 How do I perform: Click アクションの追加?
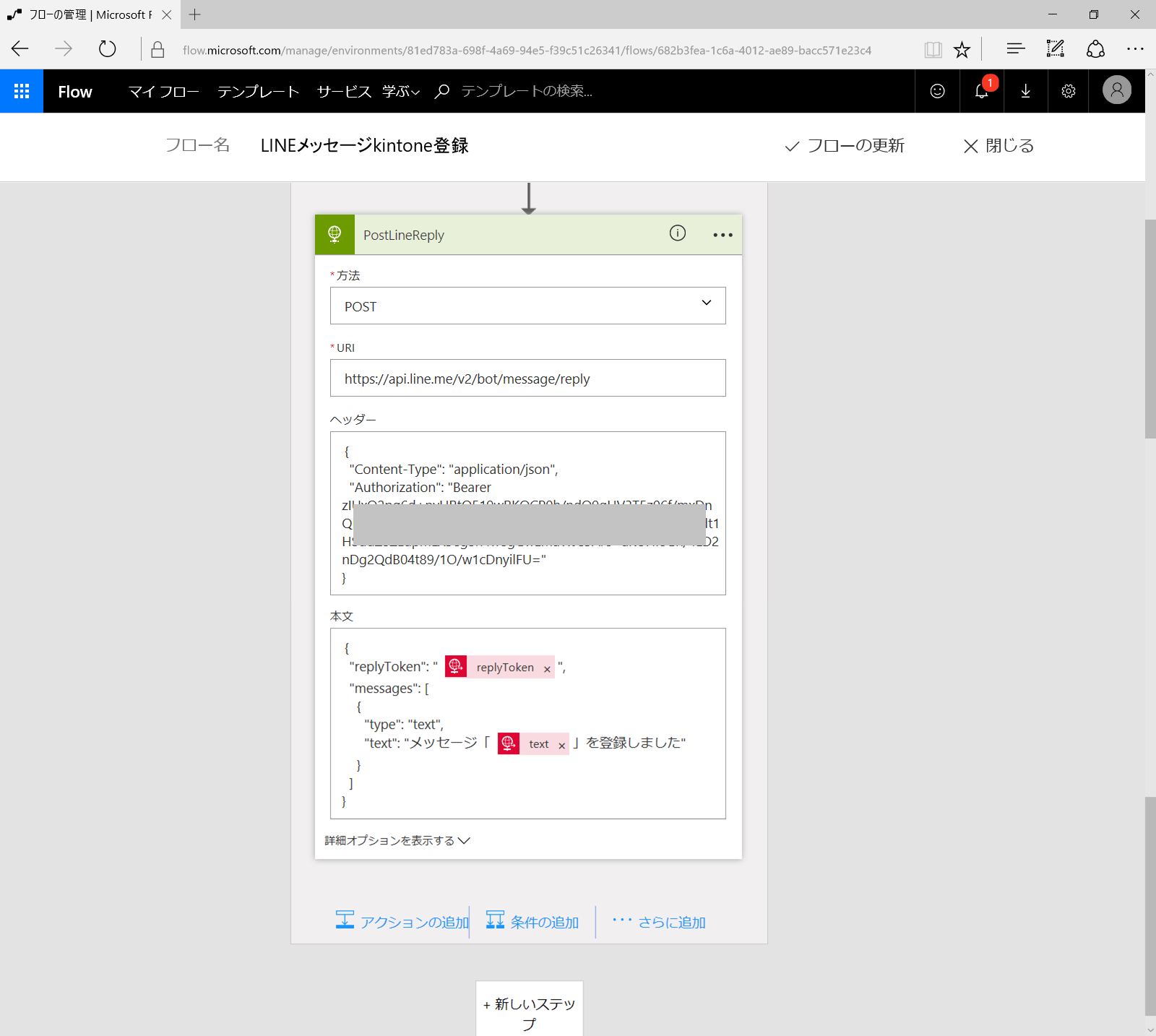402,921
